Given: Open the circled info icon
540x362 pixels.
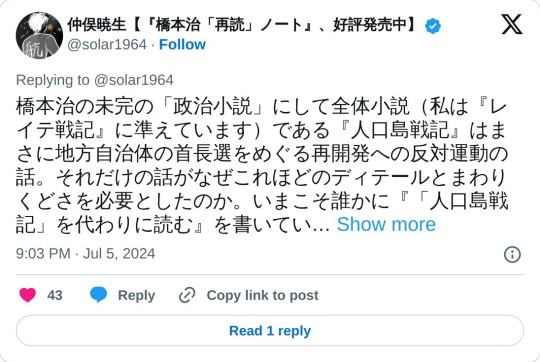Looking at the screenshot, I should coord(512,255).
